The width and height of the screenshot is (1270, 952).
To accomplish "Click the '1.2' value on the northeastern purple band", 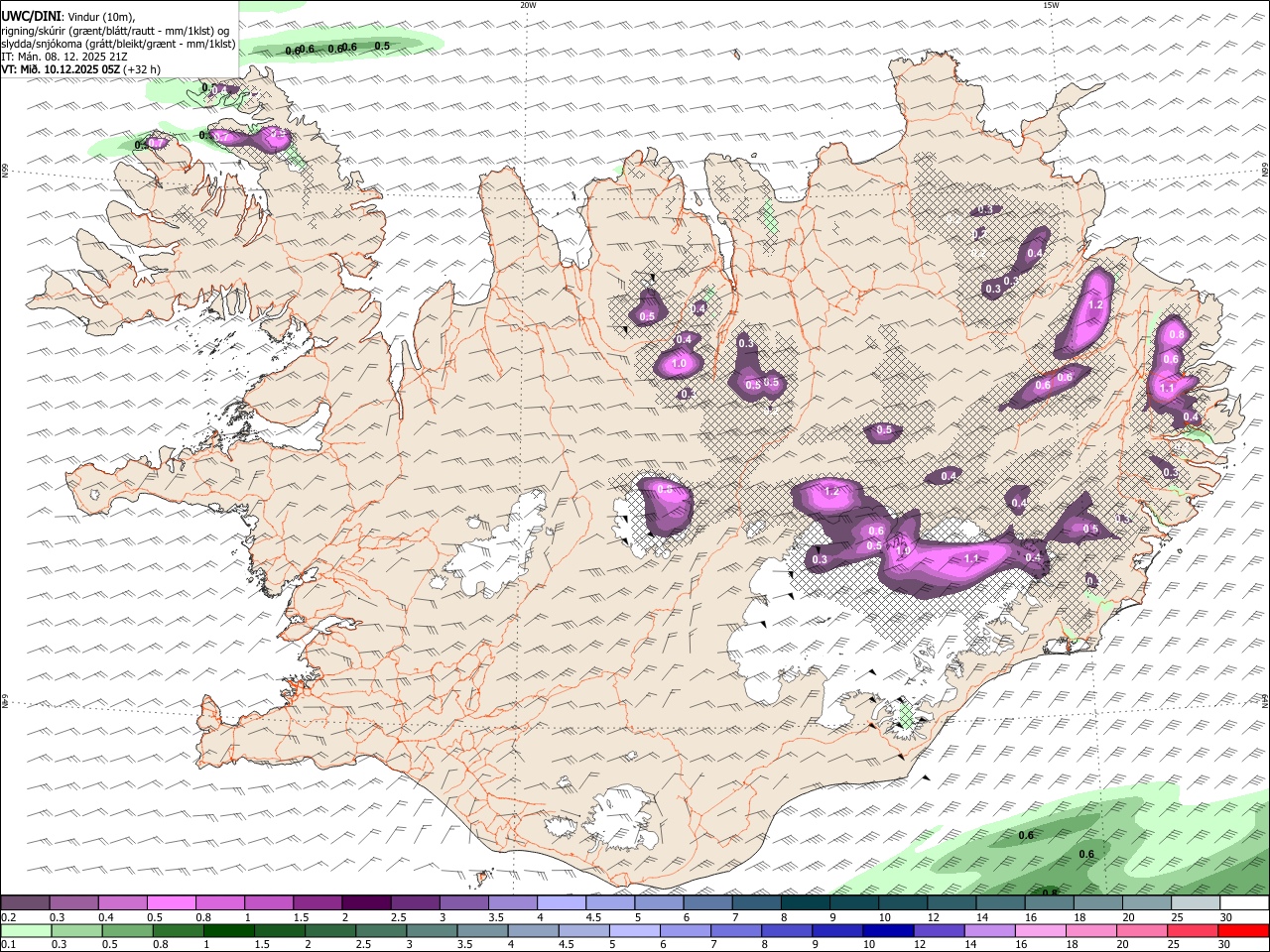I will 1095,304.
